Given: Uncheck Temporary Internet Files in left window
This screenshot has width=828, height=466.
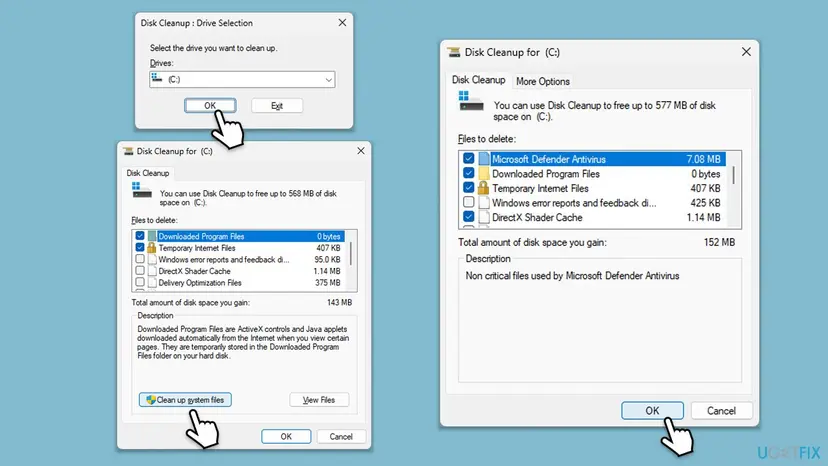Looking at the screenshot, I should (x=140, y=247).
